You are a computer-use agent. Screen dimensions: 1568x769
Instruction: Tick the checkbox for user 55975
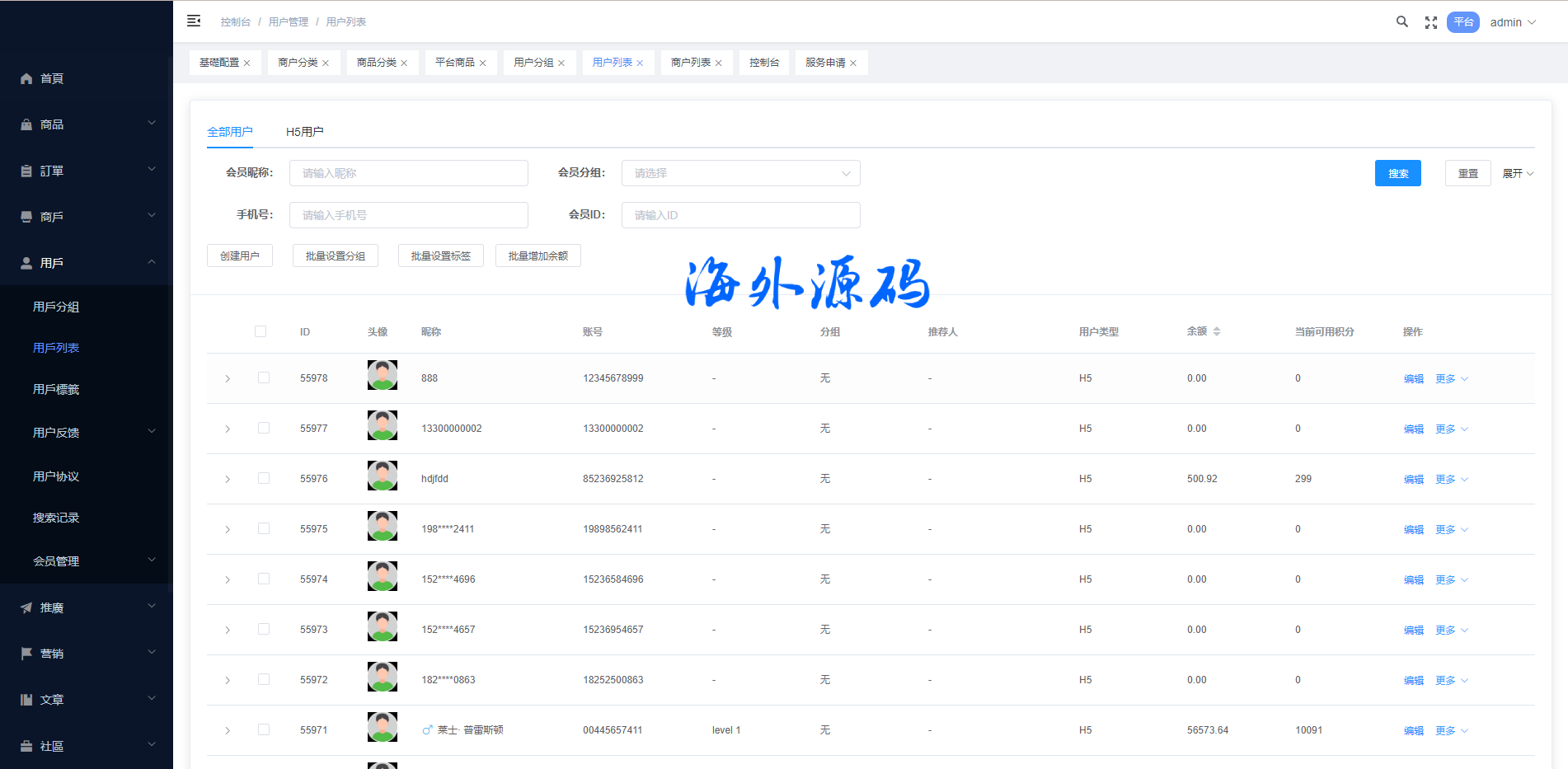(264, 528)
